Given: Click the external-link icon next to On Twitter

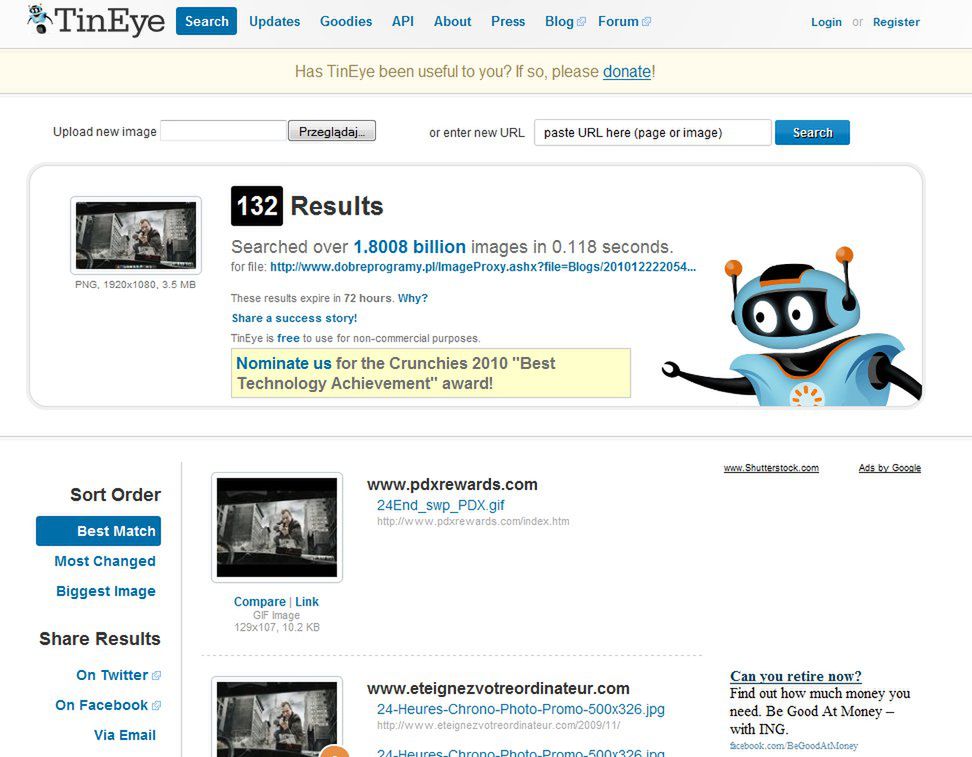Looking at the screenshot, I should click(156, 675).
